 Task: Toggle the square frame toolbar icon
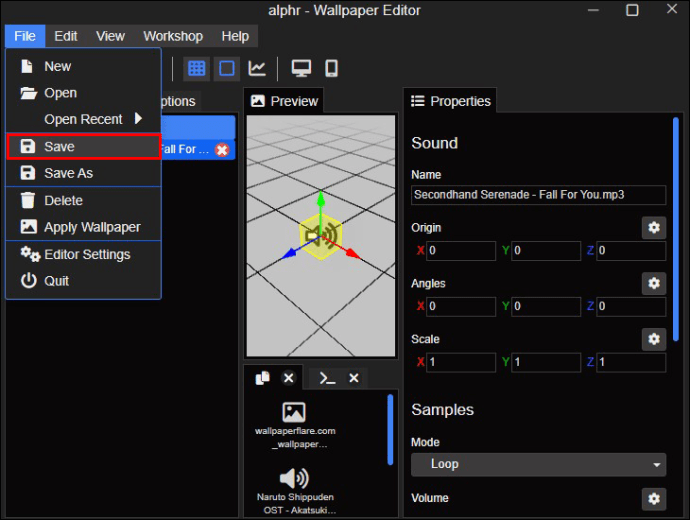pos(227,69)
